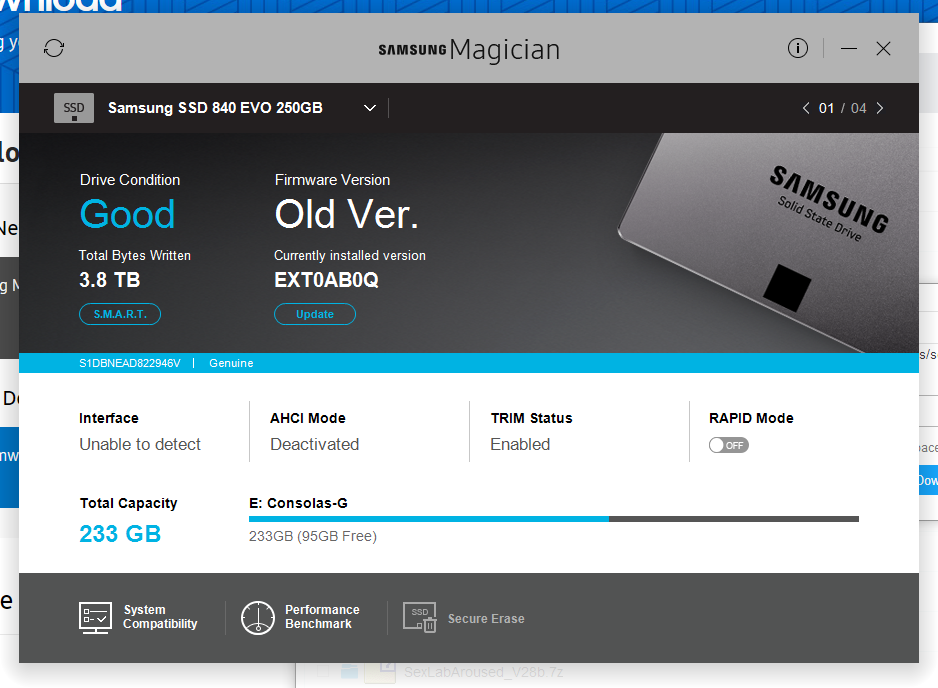Minimize the Samsung Magician window
The width and height of the screenshot is (938, 688).
click(x=849, y=48)
